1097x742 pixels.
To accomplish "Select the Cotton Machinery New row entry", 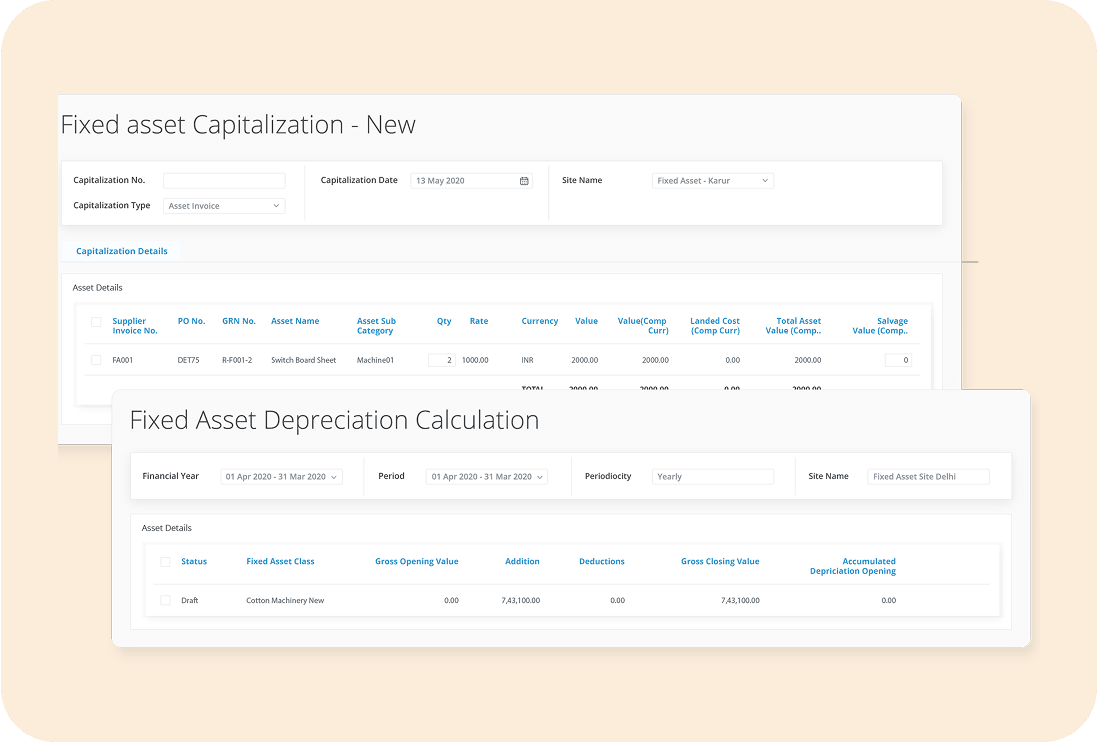I will tap(285, 601).
